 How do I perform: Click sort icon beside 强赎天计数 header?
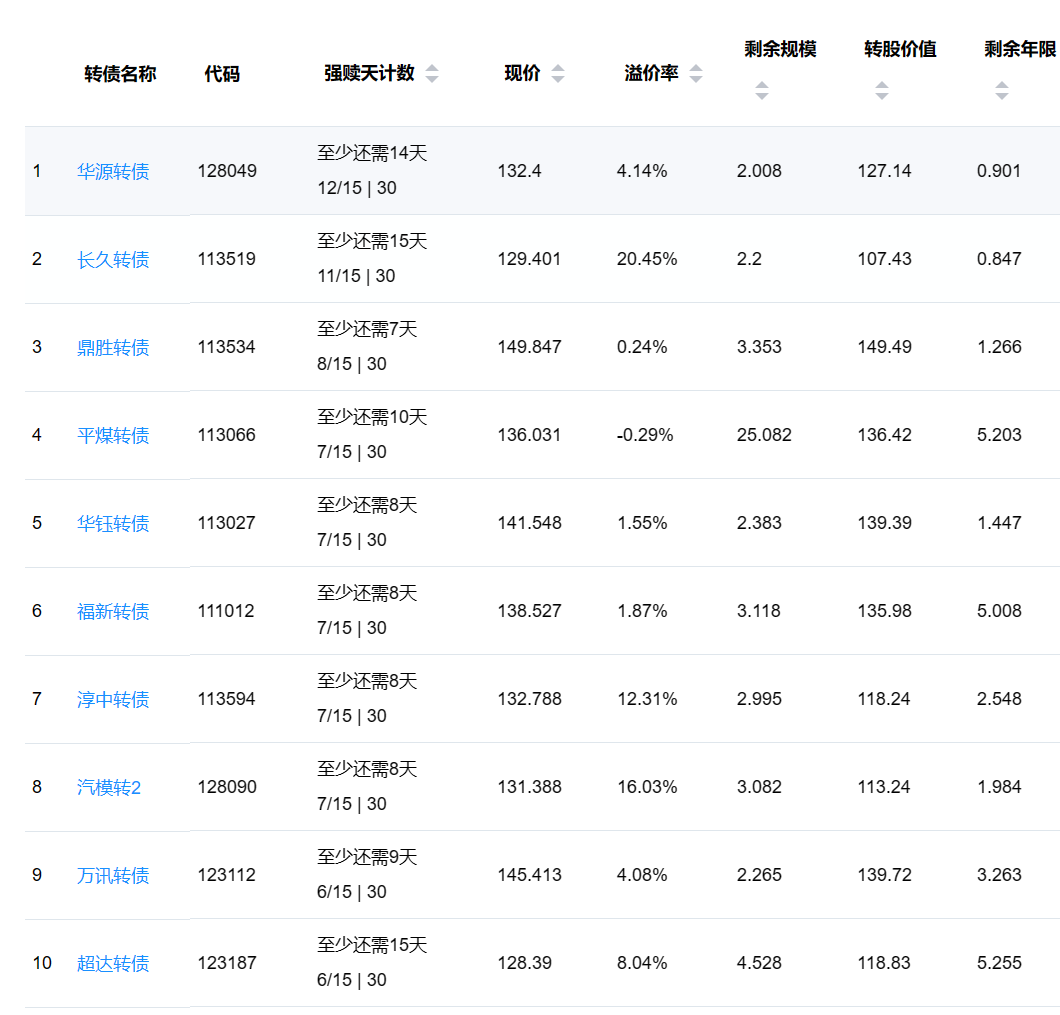(432, 74)
